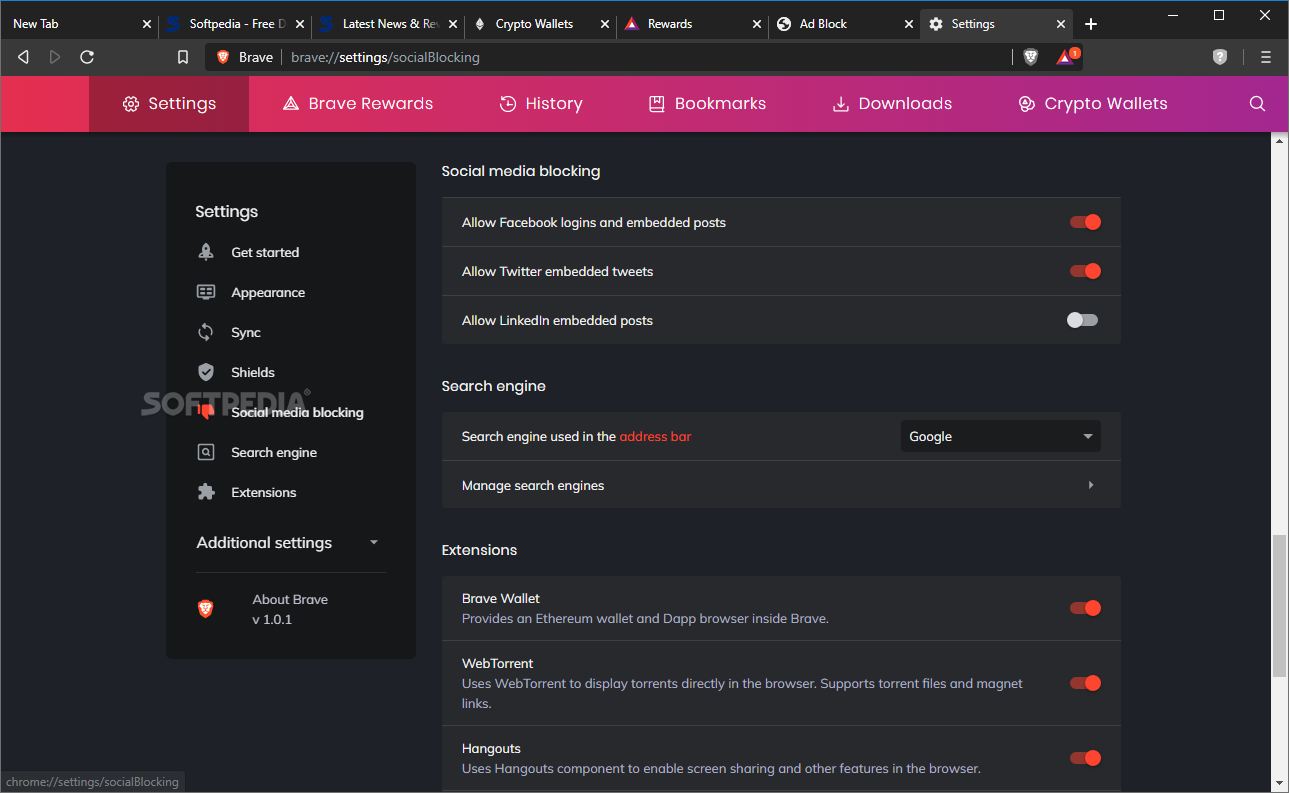Open Extensions settings link
The height and width of the screenshot is (793, 1289).
264,492
